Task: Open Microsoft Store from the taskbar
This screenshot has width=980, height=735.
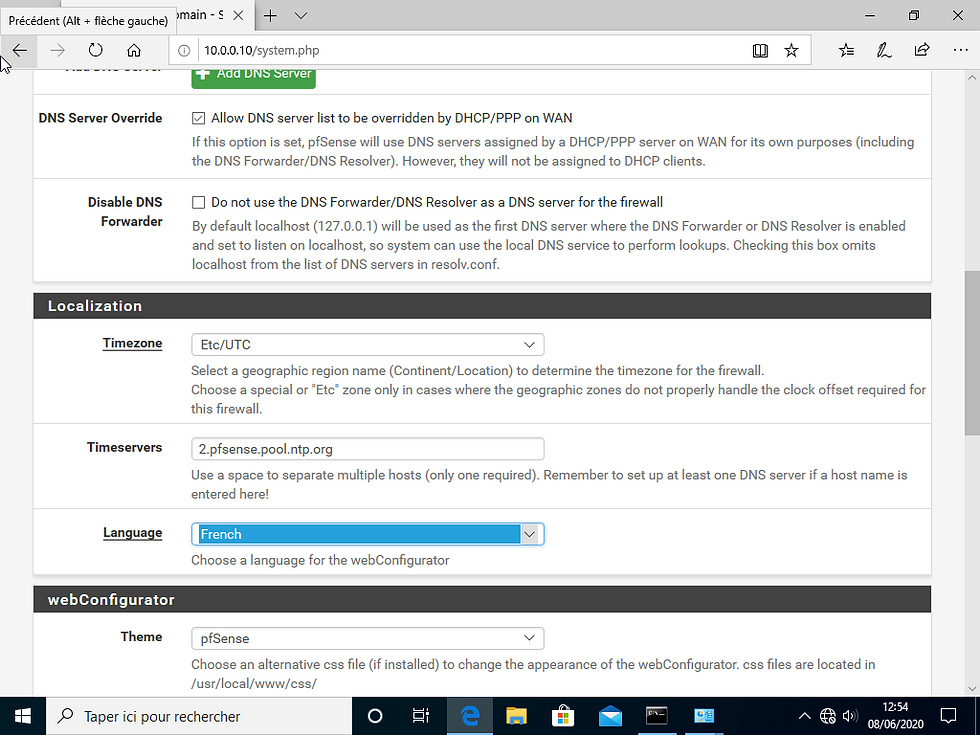Action: coord(563,716)
